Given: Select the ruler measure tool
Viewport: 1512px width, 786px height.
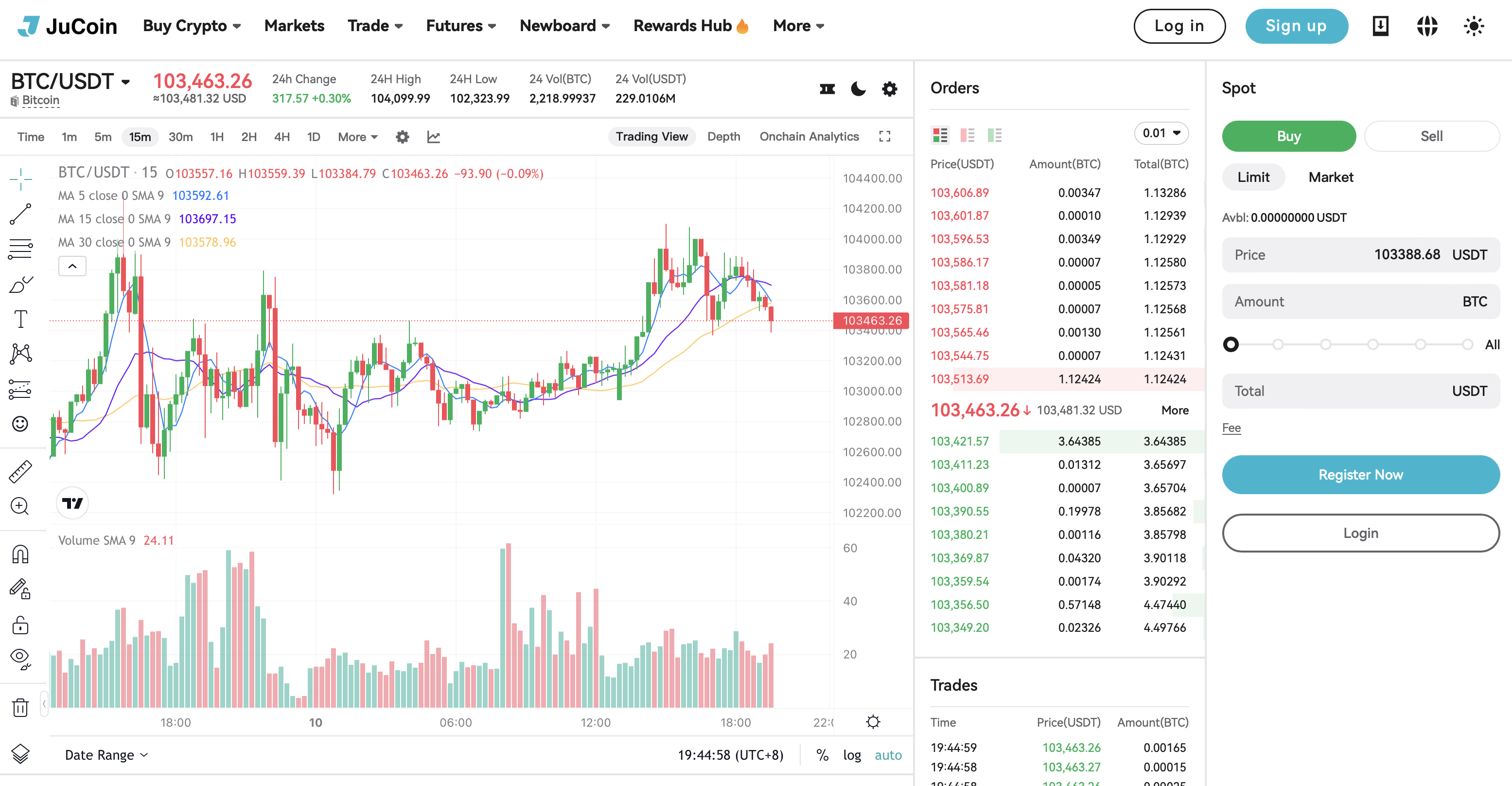Looking at the screenshot, I should point(20,471).
